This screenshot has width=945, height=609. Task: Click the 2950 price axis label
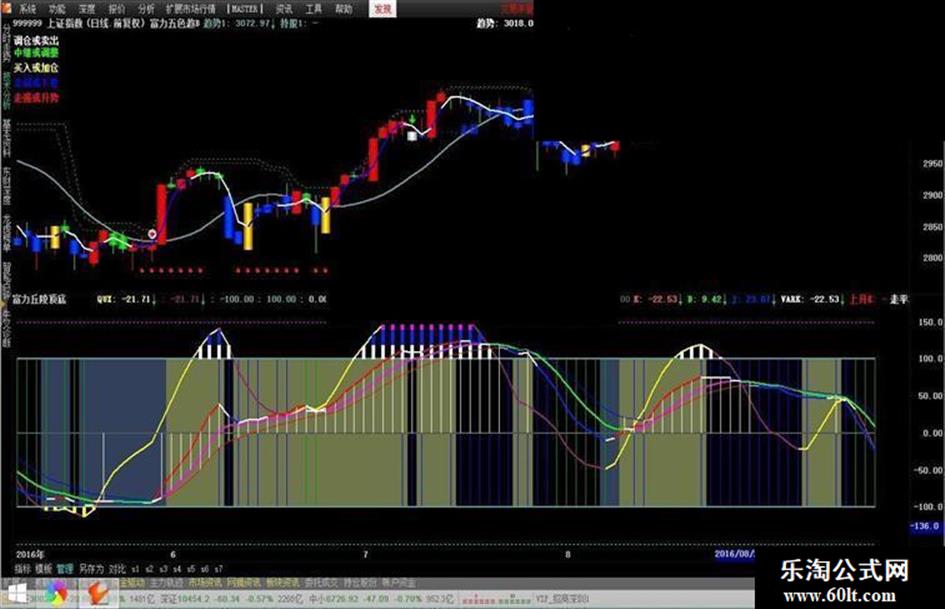pyautogui.click(x=931, y=163)
